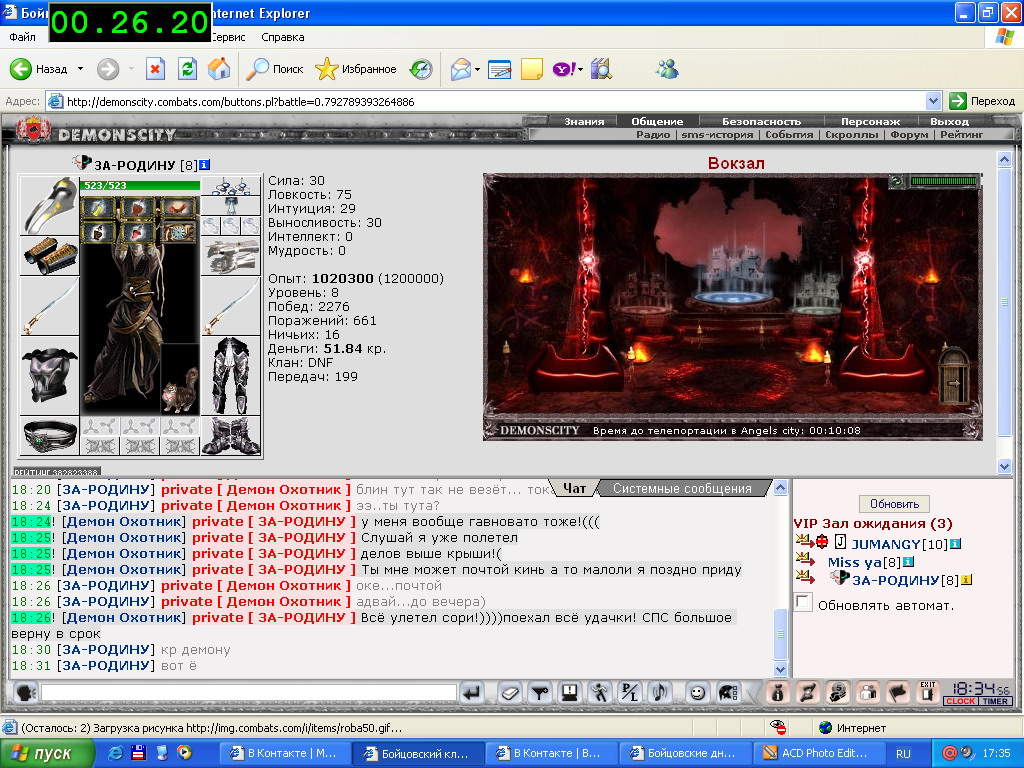Click the boots equipment slot
1024x768 pixels.
[x=231, y=436]
